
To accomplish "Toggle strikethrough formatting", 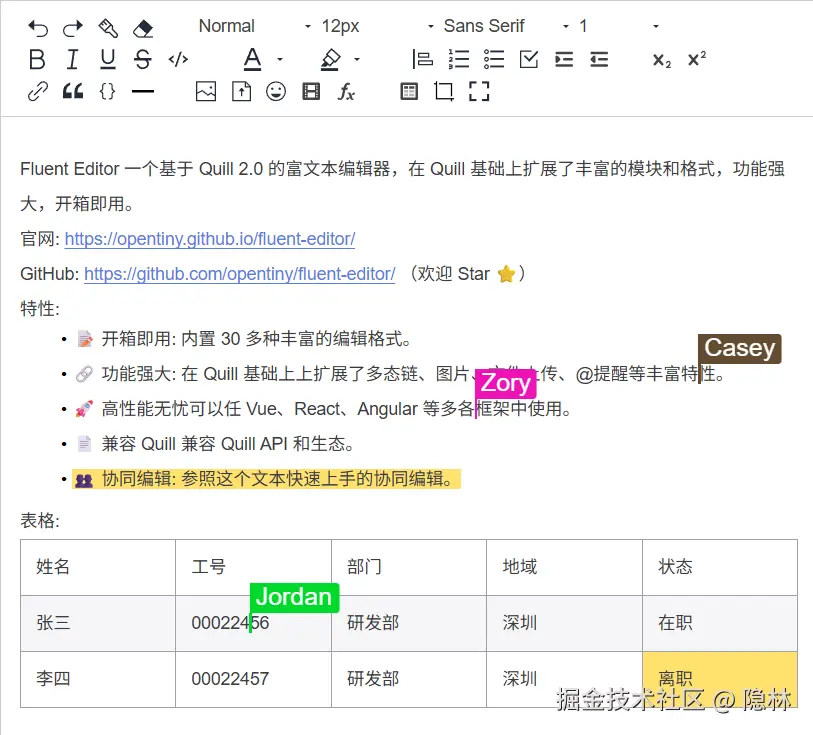I will click(x=142, y=59).
